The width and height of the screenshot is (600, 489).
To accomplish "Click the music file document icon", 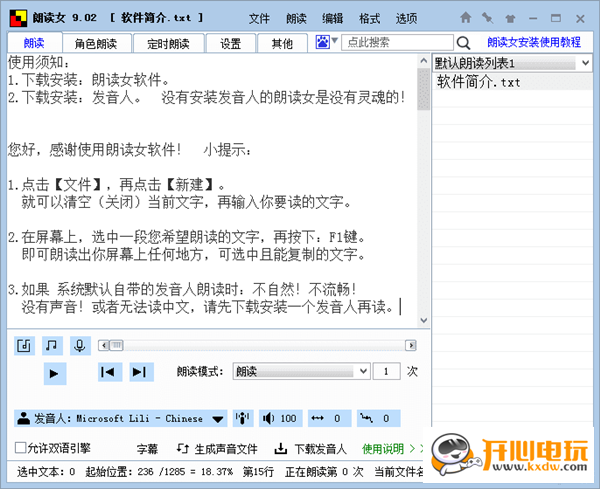I will coord(25,345).
